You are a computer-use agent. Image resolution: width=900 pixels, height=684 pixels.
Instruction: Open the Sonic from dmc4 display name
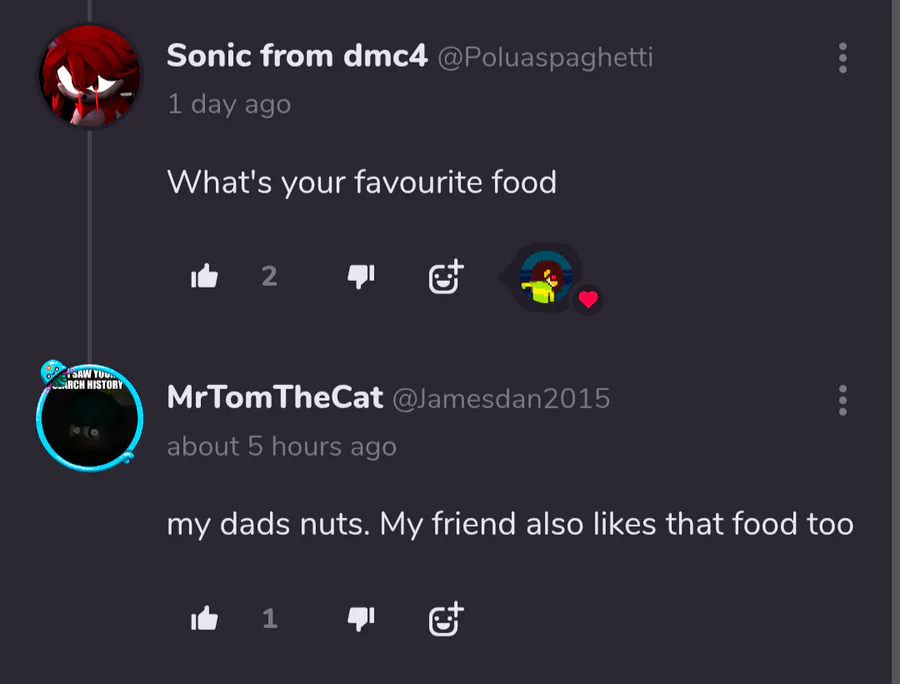(297, 56)
